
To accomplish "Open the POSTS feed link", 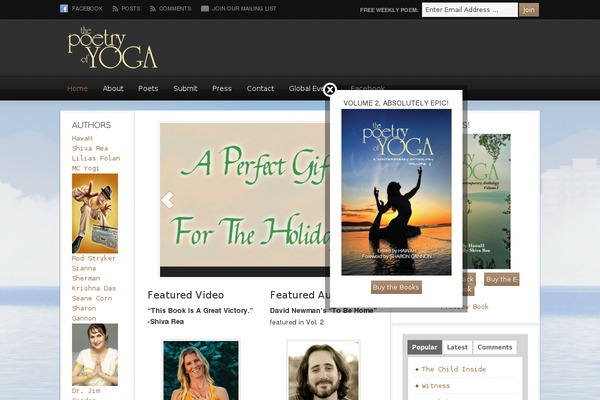I will [131, 8].
